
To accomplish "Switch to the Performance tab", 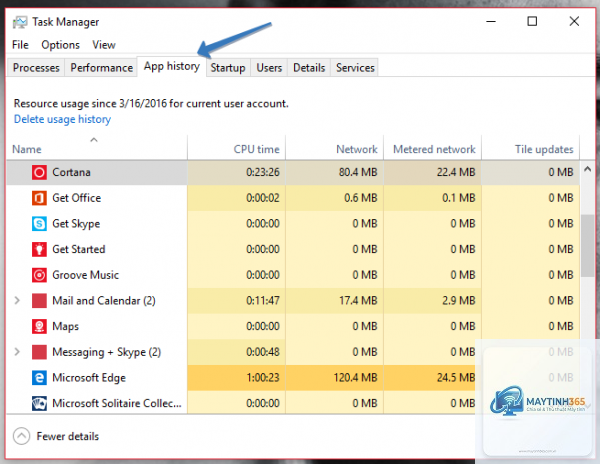I will click(x=101, y=68).
